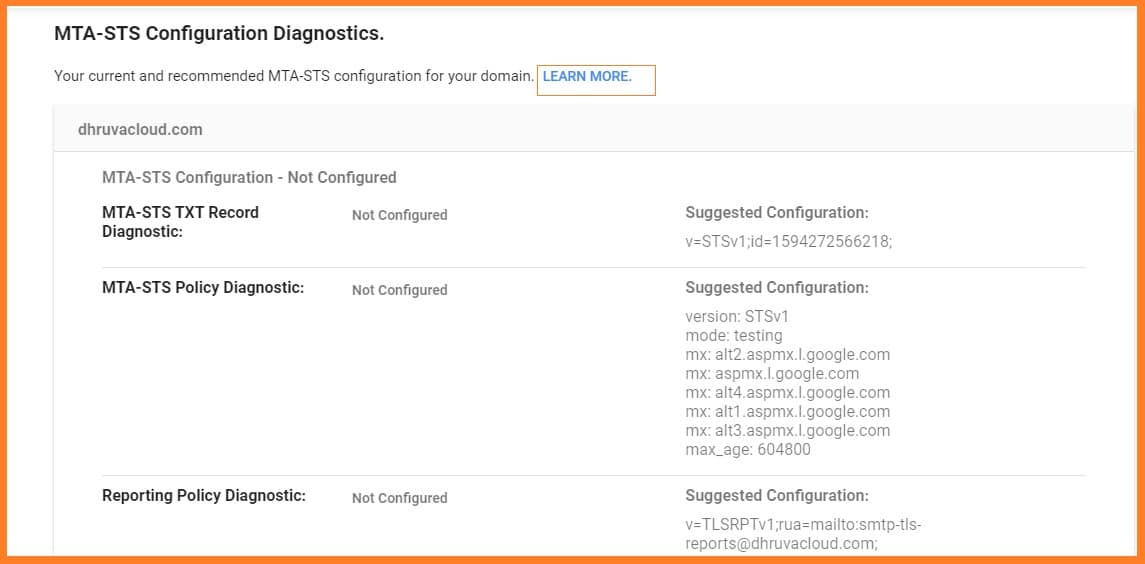Click the MTA-STS Configuration Diagnostics title

[219, 33]
